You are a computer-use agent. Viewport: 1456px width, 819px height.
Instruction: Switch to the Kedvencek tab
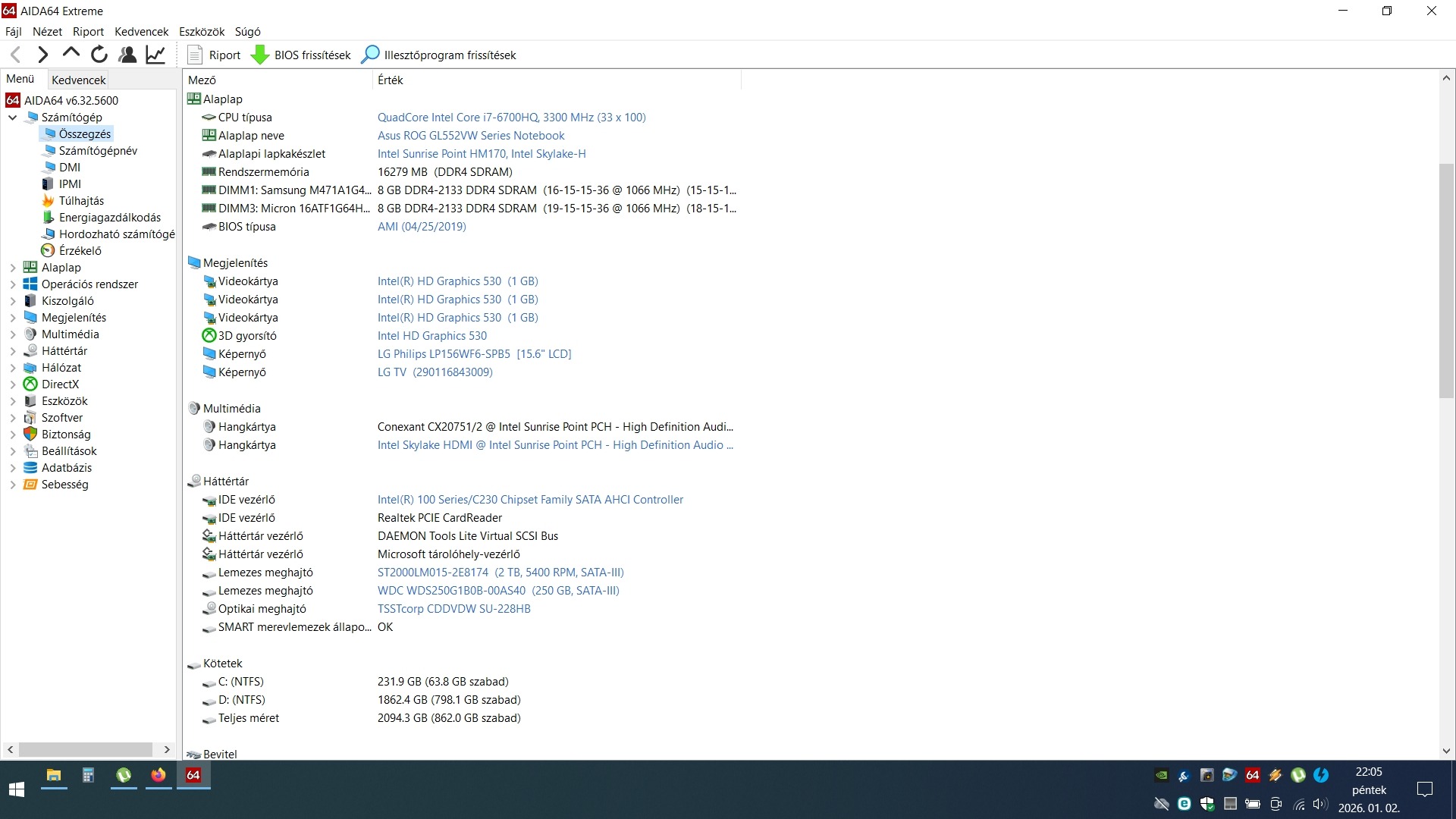(78, 80)
